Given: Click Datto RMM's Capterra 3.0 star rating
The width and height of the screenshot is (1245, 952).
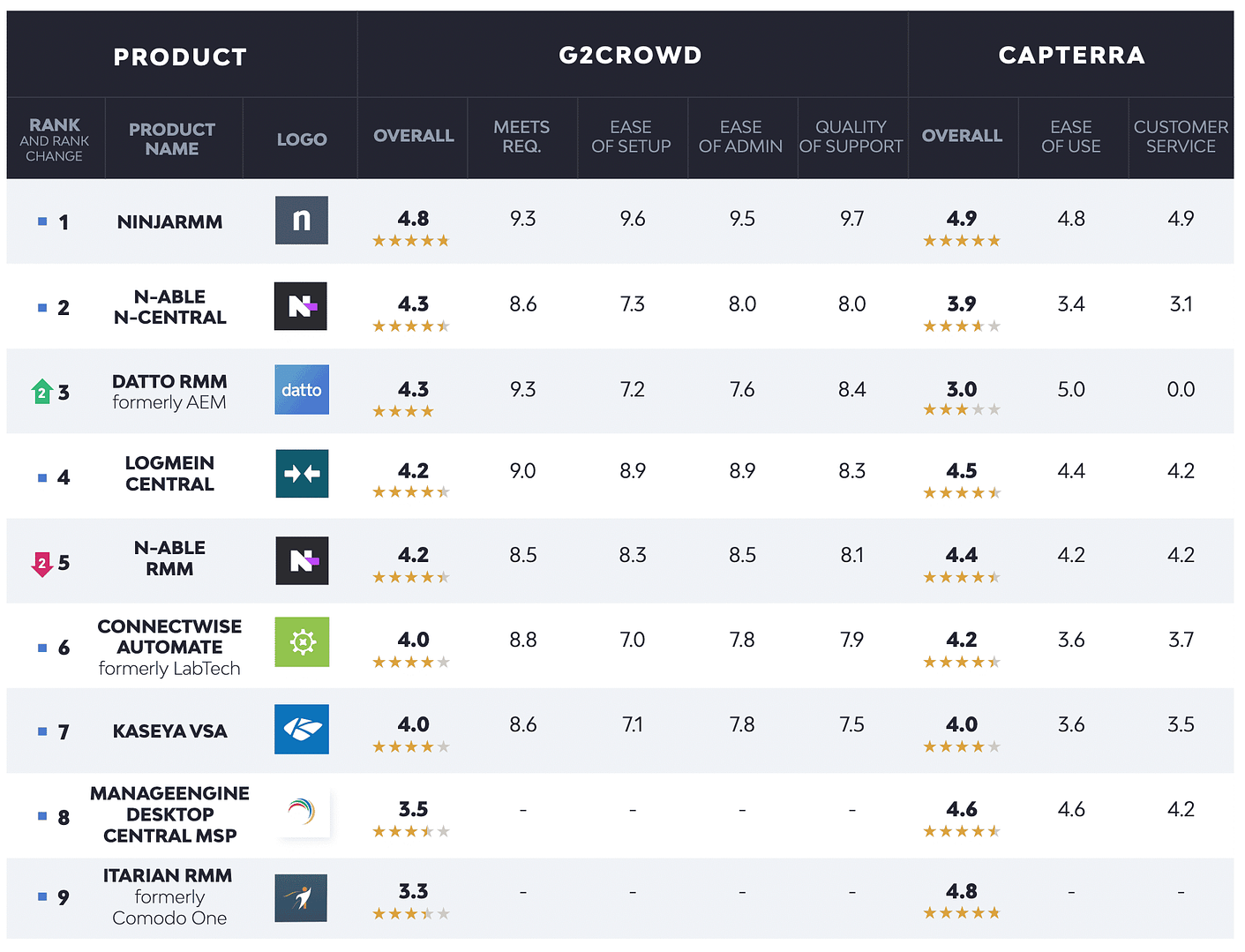Looking at the screenshot, I should 962,409.
